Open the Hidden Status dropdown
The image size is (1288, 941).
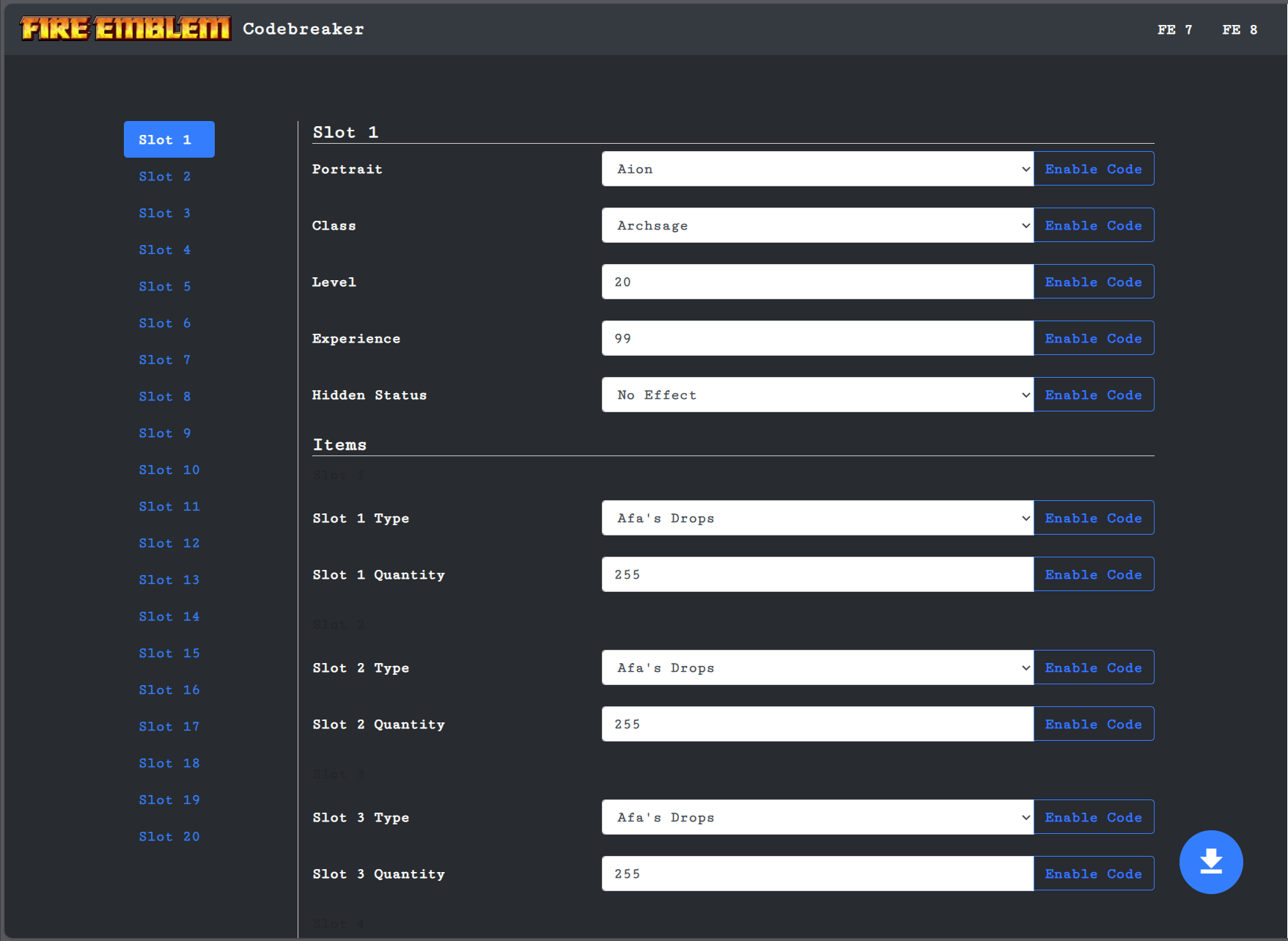coord(817,395)
